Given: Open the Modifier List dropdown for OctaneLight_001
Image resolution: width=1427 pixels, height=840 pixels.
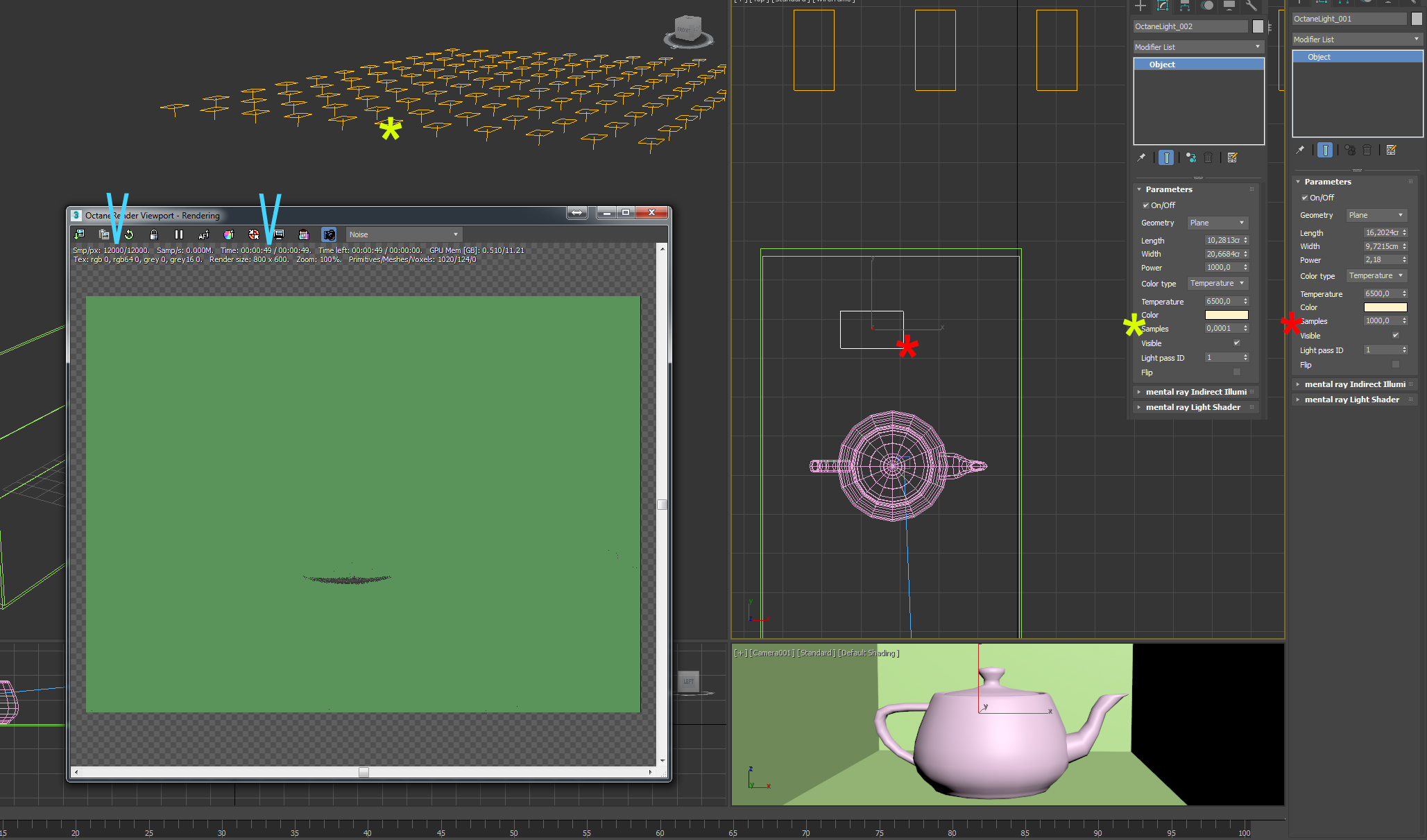Looking at the screenshot, I should pyautogui.click(x=1356, y=40).
